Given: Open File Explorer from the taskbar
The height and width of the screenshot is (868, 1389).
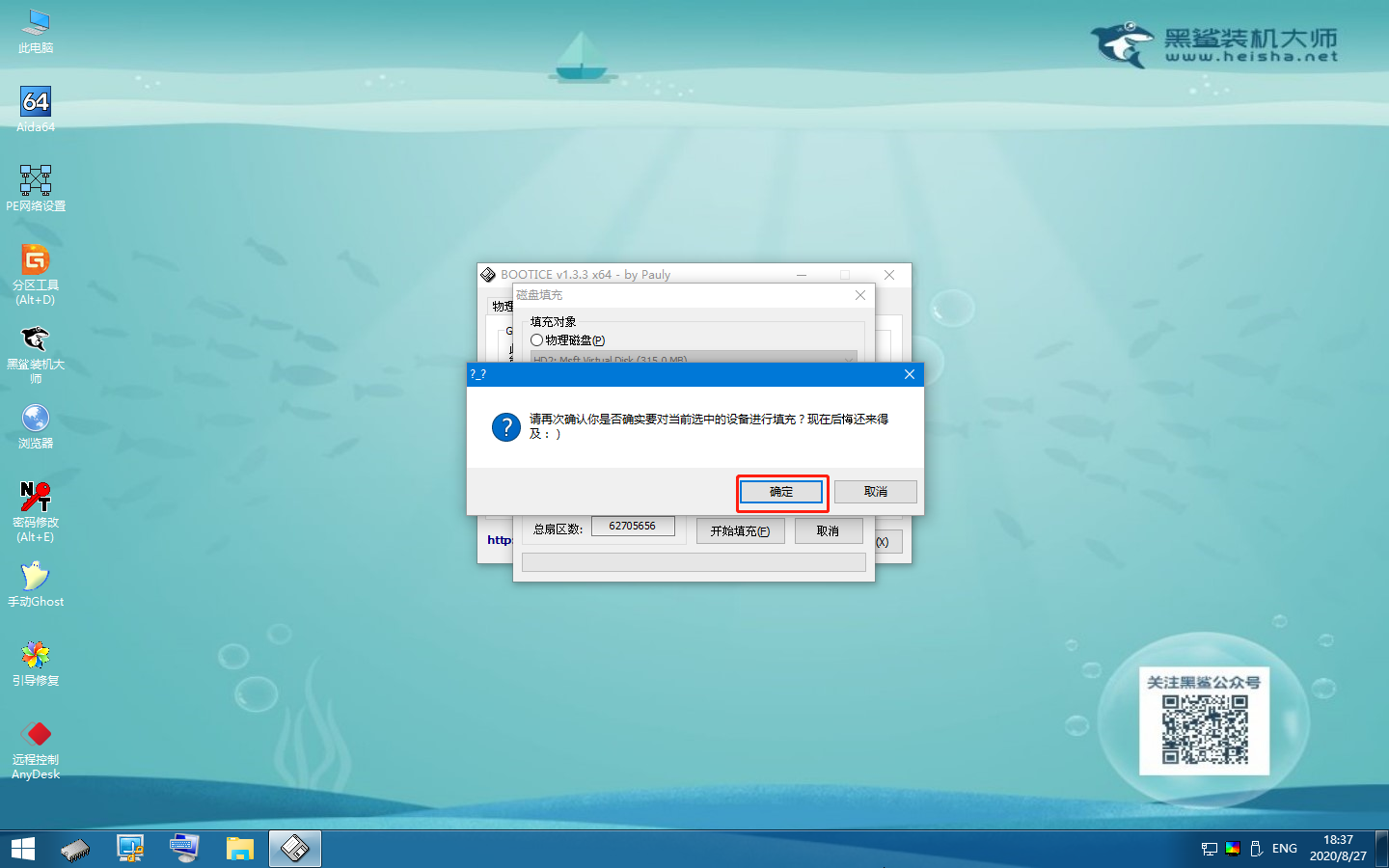Looking at the screenshot, I should click(239, 849).
